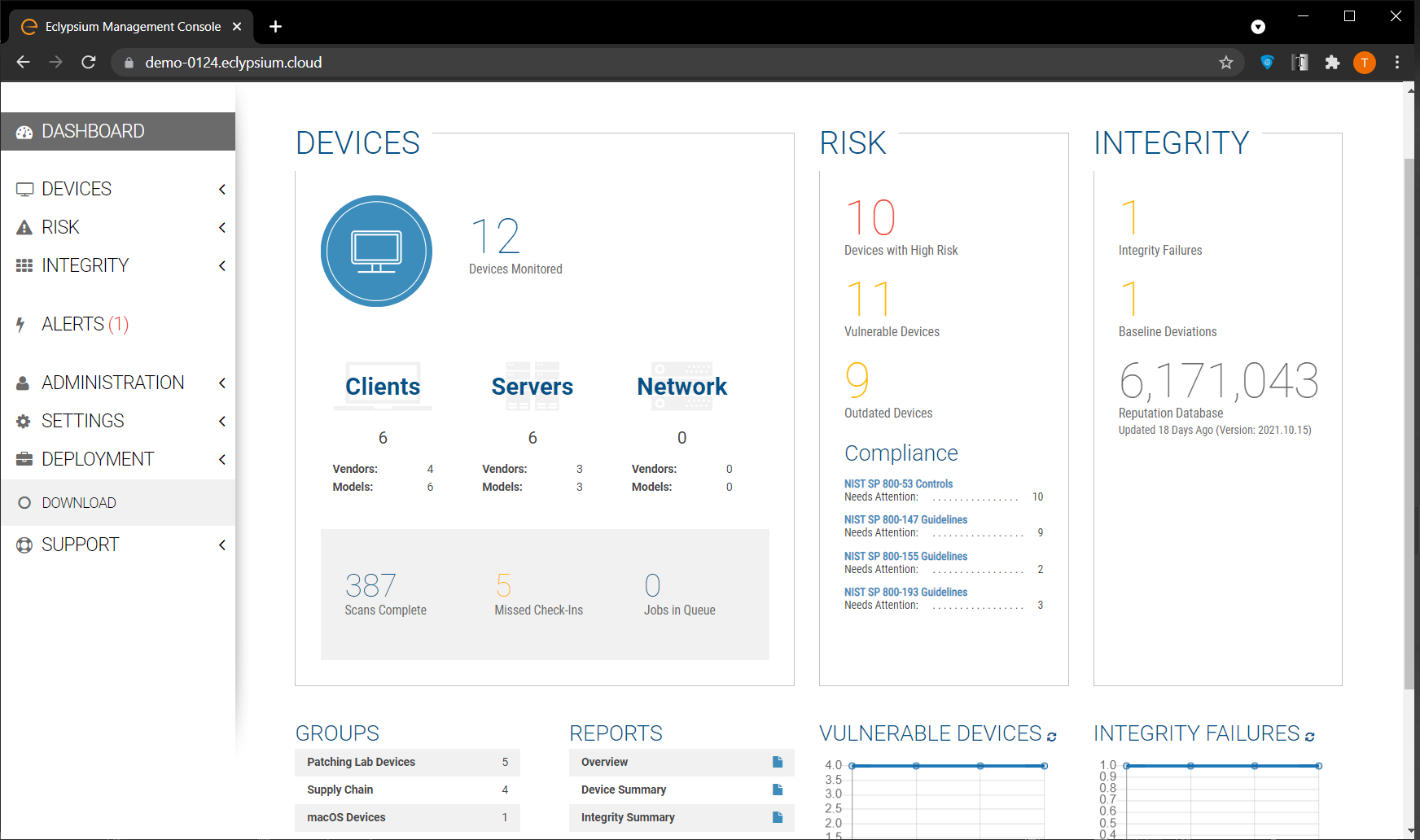
Task: Open NIST SP 800-147 Guidelines link
Action: tap(905, 519)
